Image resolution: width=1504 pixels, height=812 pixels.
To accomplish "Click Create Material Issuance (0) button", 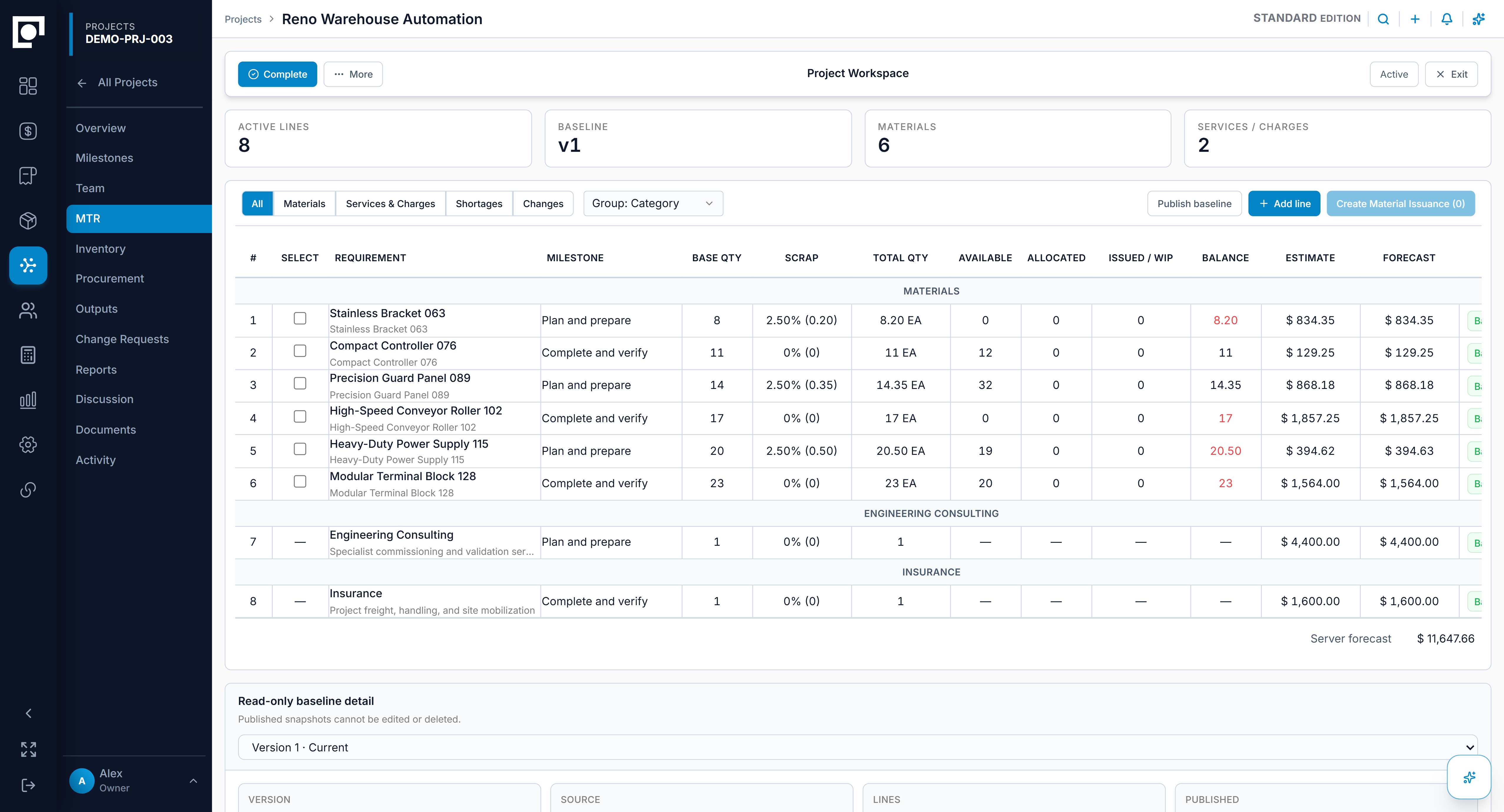I will [x=1400, y=204].
